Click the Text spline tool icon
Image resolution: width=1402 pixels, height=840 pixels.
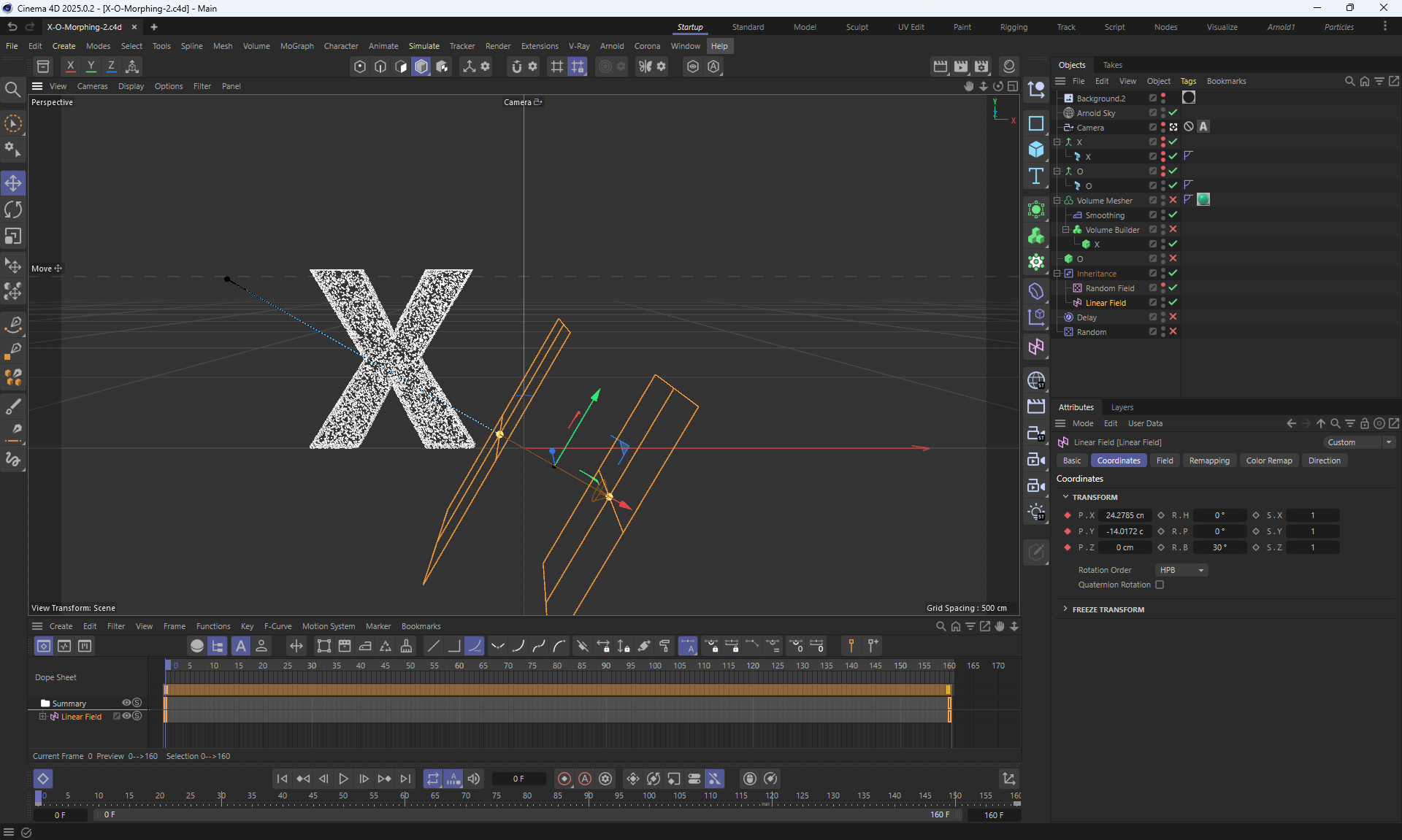pos(1035,176)
